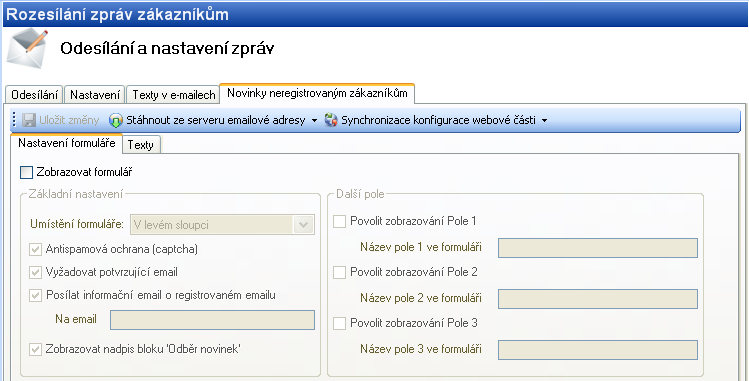The width and height of the screenshot is (749, 381).
Task: Switch to the Odesílání tab
Action: tap(34, 95)
